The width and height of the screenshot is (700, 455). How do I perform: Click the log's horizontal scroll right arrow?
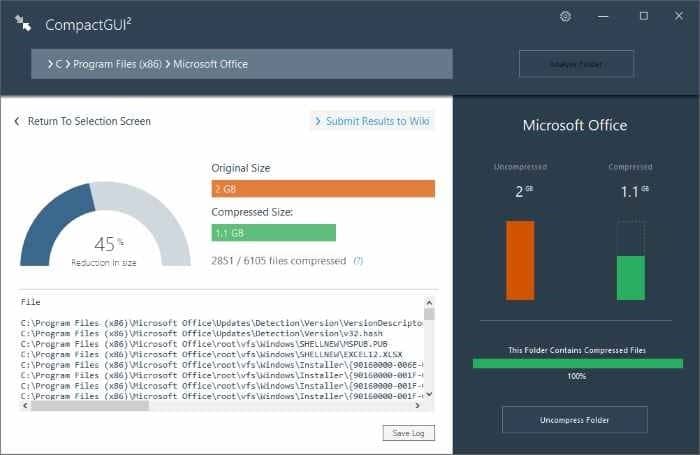click(417, 405)
